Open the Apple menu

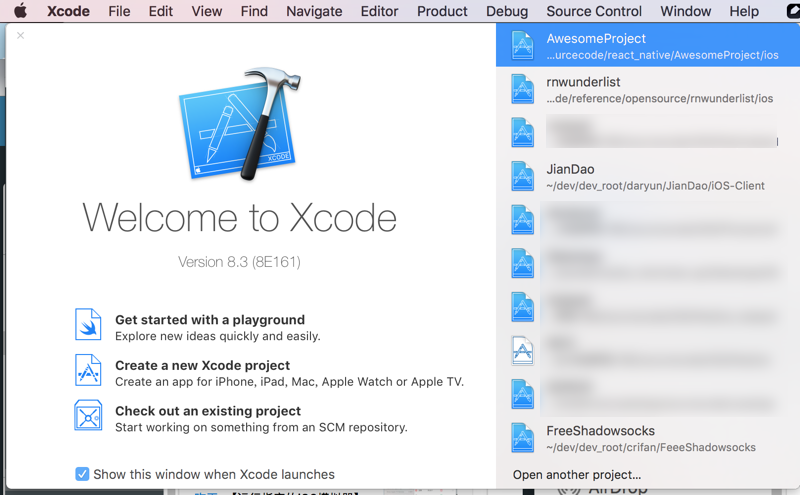[x=20, y=11]
